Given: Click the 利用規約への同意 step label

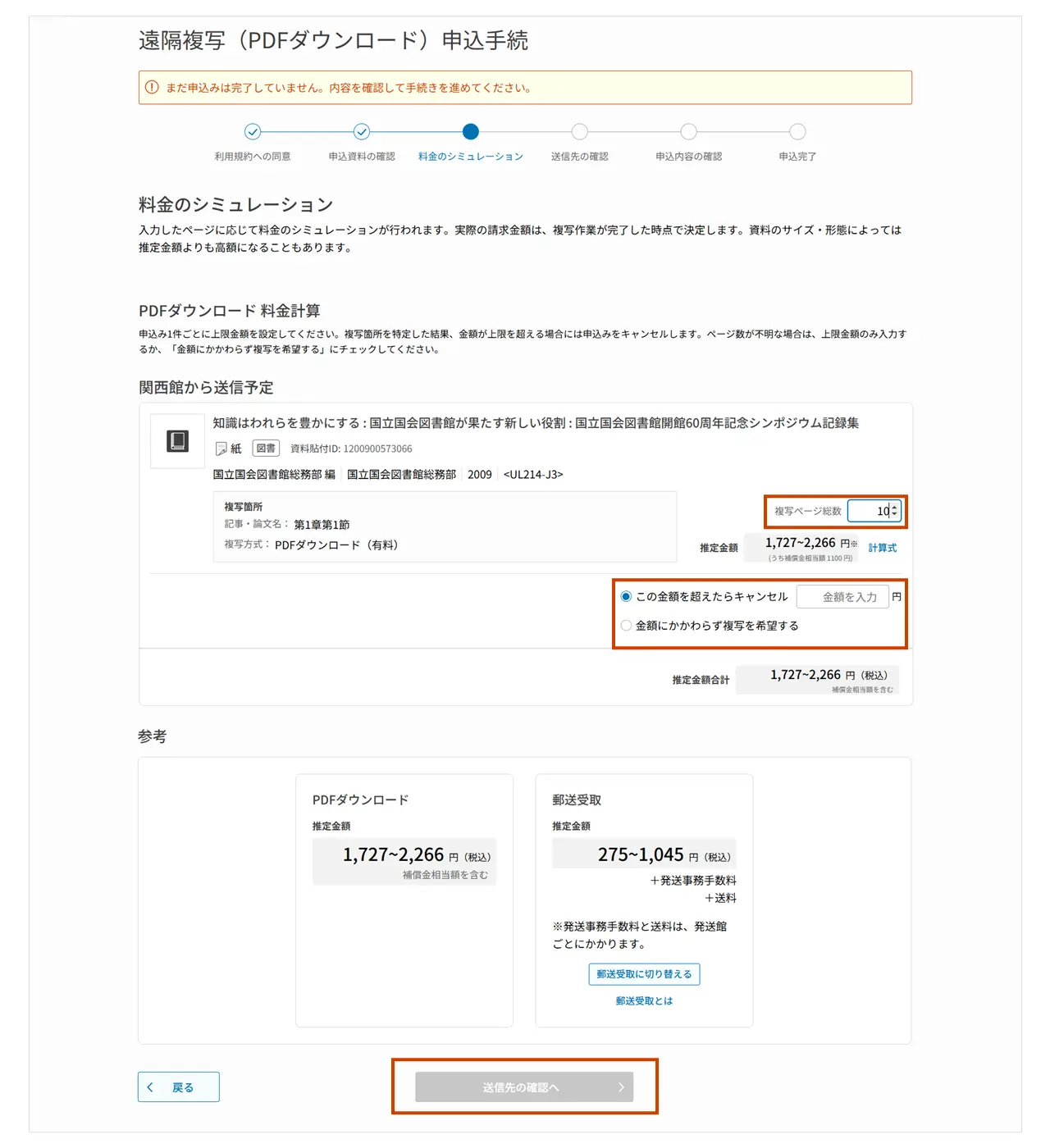Looking at the screenshot, I should coord(253,157).
